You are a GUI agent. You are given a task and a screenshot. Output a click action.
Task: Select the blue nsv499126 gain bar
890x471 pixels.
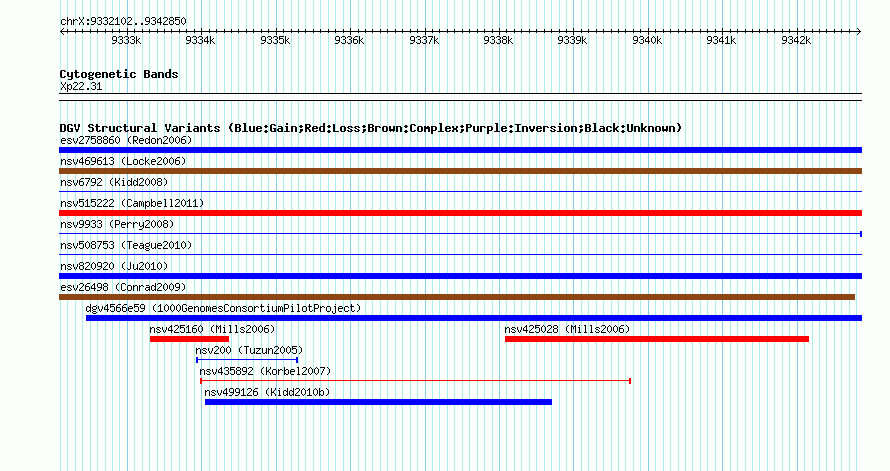click(378, 402)
